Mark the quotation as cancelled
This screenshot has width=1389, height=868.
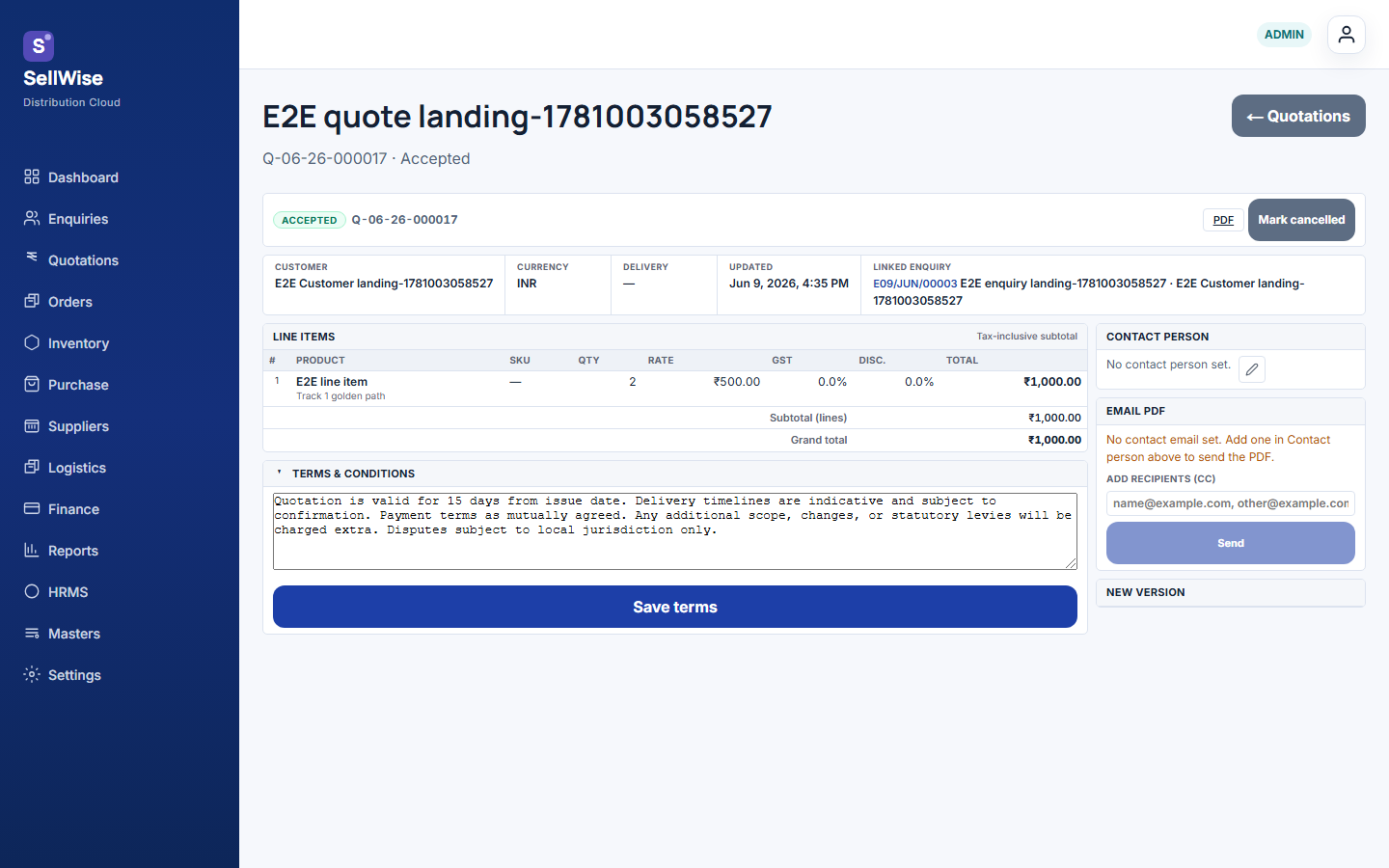[1301, 220]
